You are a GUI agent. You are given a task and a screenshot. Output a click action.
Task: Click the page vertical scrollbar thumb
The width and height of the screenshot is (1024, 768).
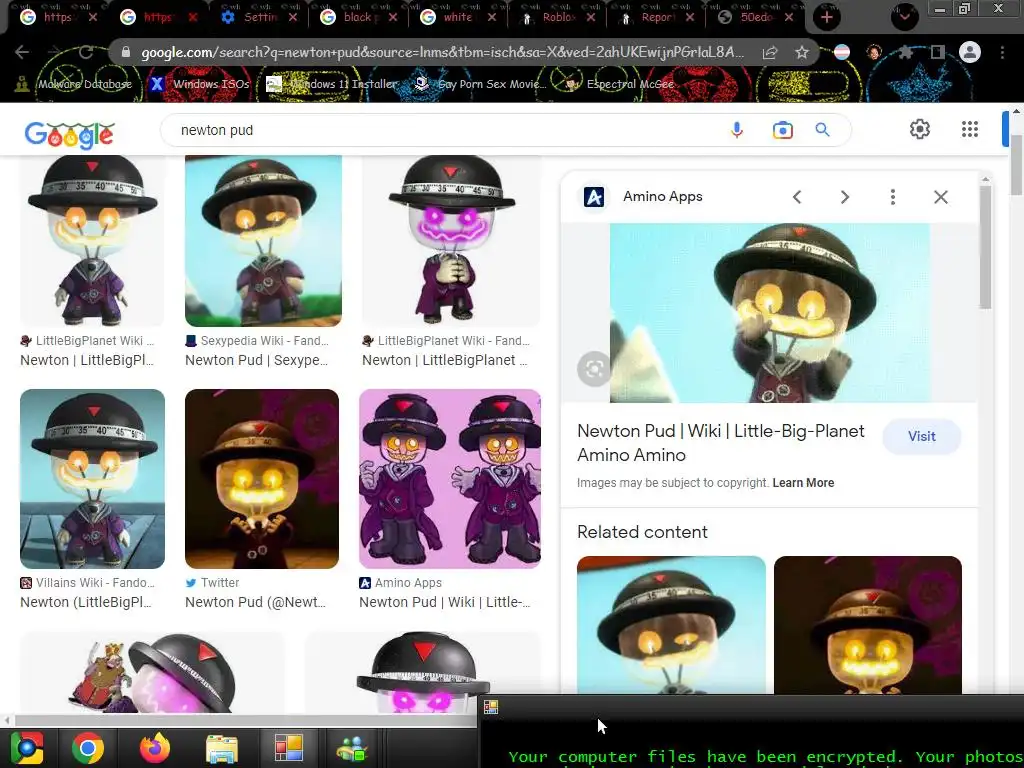pos(1016,164)
